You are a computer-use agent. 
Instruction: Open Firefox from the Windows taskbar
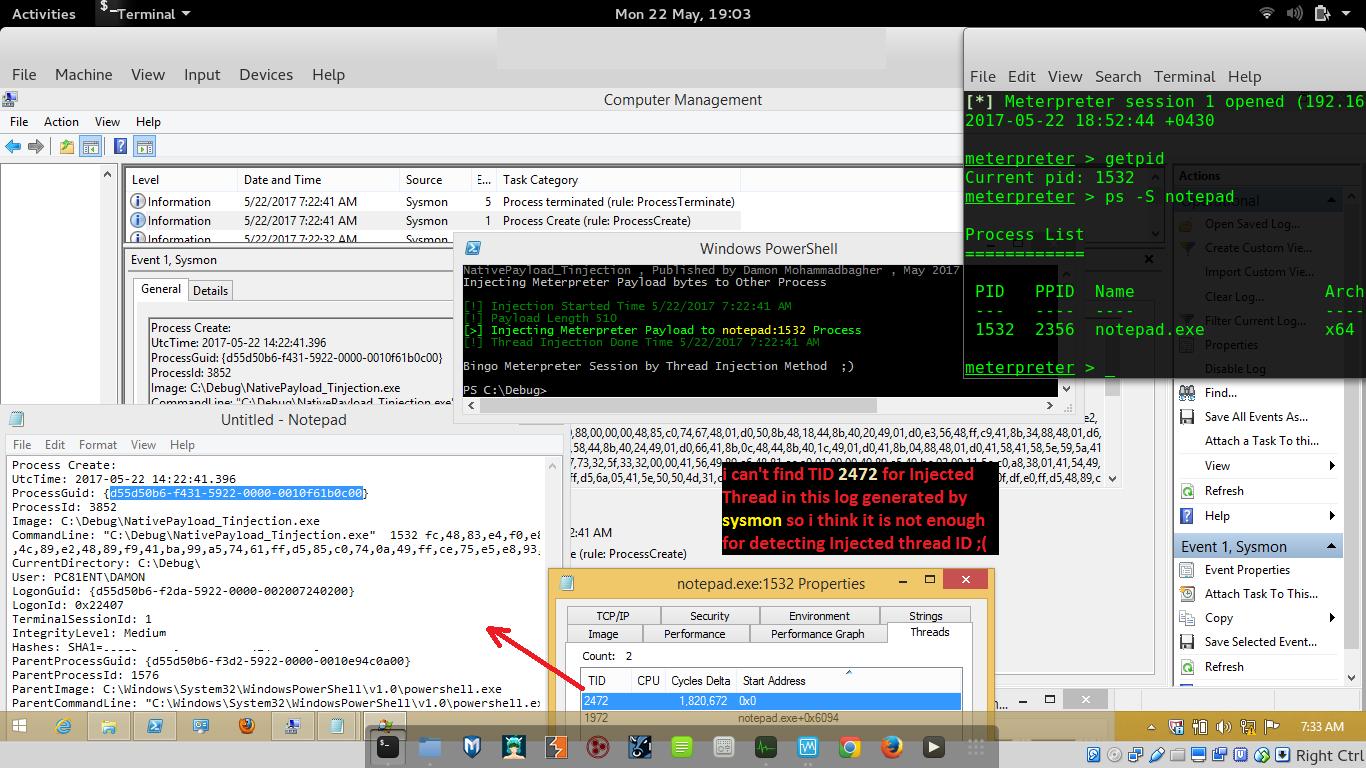[x=246, y=726]
